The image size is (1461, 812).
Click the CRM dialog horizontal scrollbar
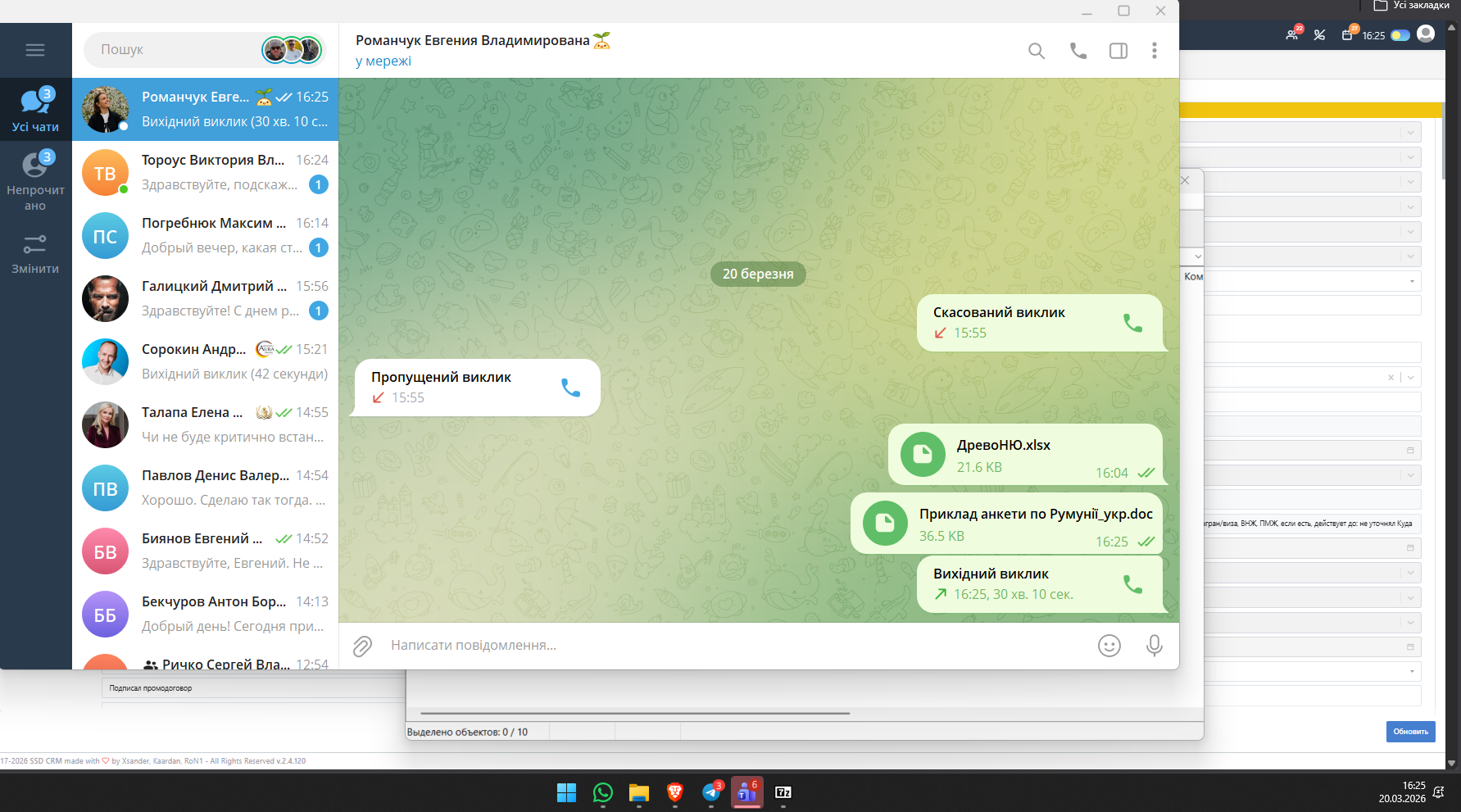pyautogui.click(x=635, y=714)
